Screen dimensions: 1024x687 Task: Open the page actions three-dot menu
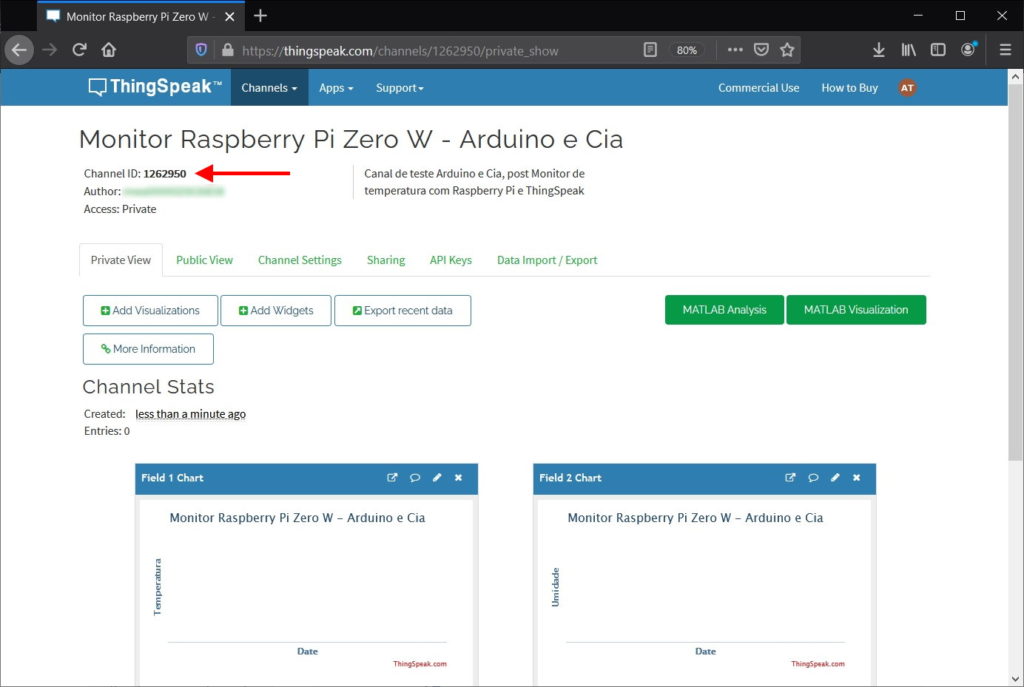735,50
